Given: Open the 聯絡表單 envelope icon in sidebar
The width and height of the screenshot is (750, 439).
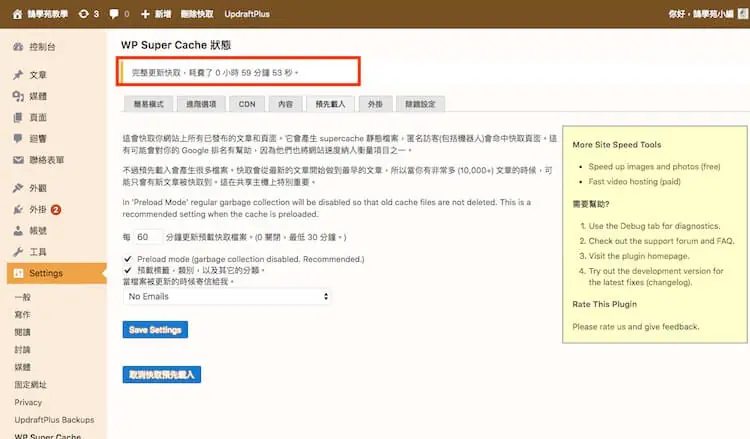Looking at the screenshot, I should pos(18,160).
